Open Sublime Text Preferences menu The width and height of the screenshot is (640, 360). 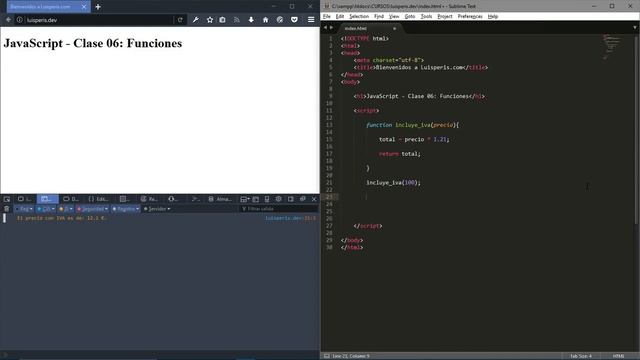[x=470, y=16]
